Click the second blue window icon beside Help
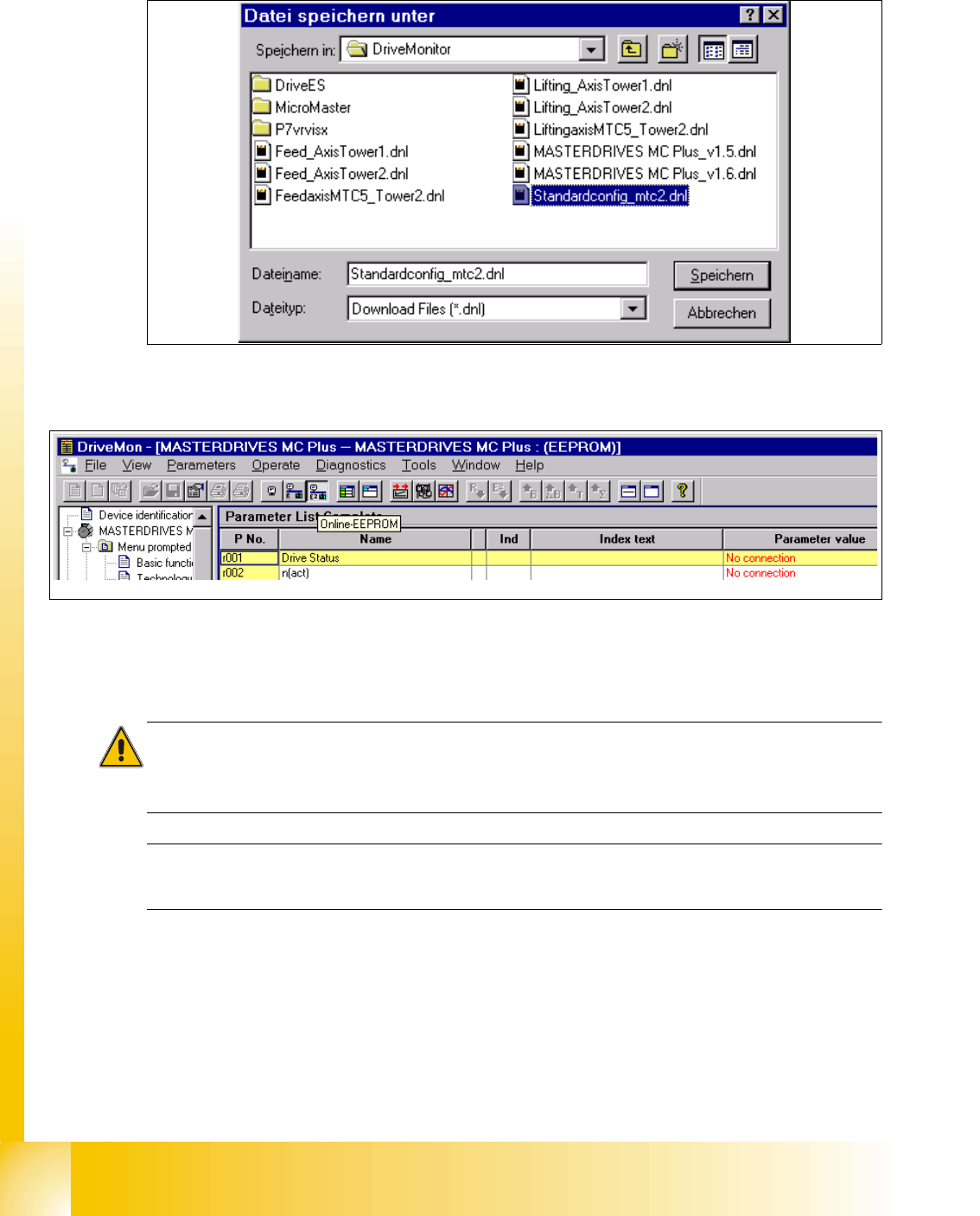980x1216 pixels. [x=652, y=492]
